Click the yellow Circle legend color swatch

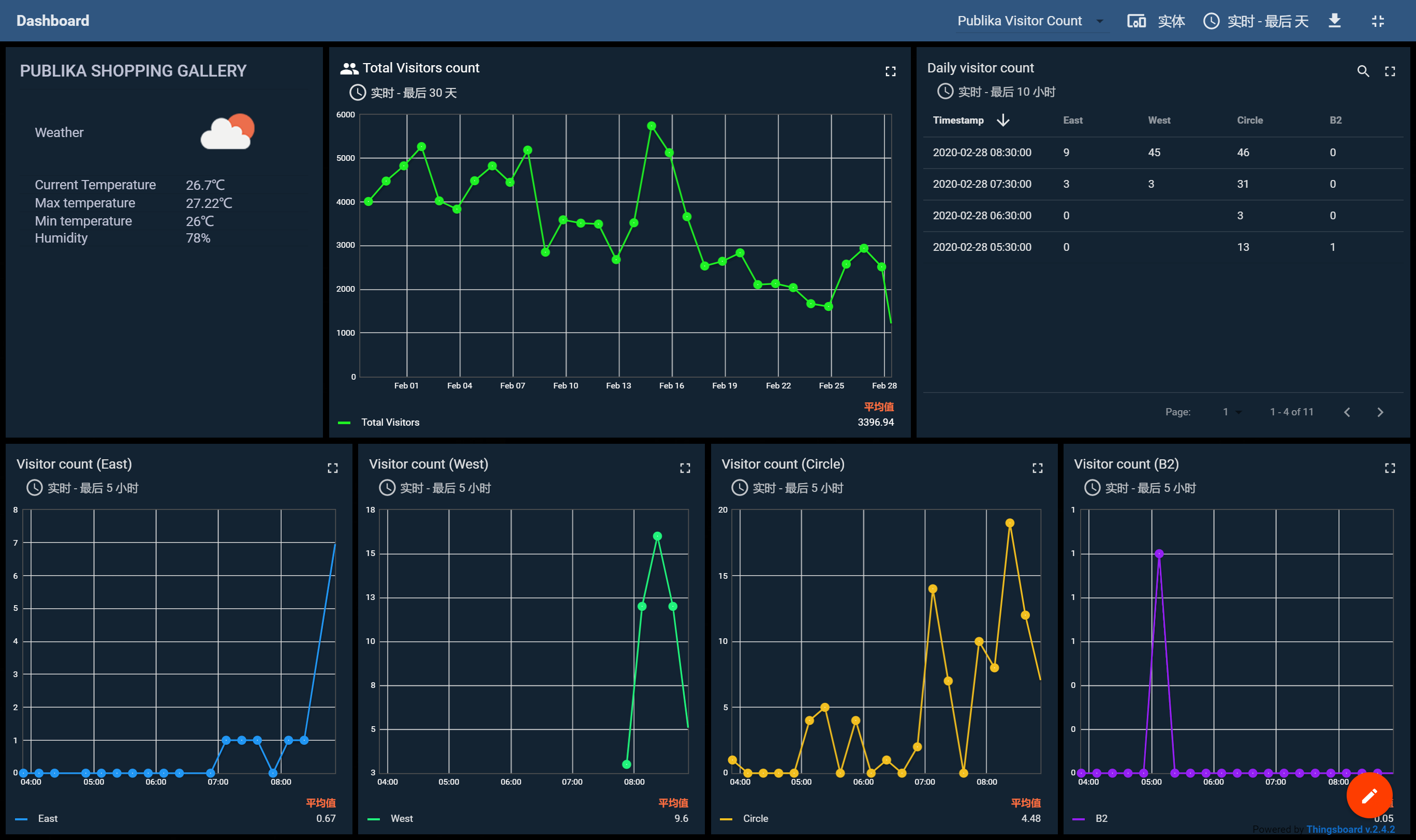tap(726, 818)
